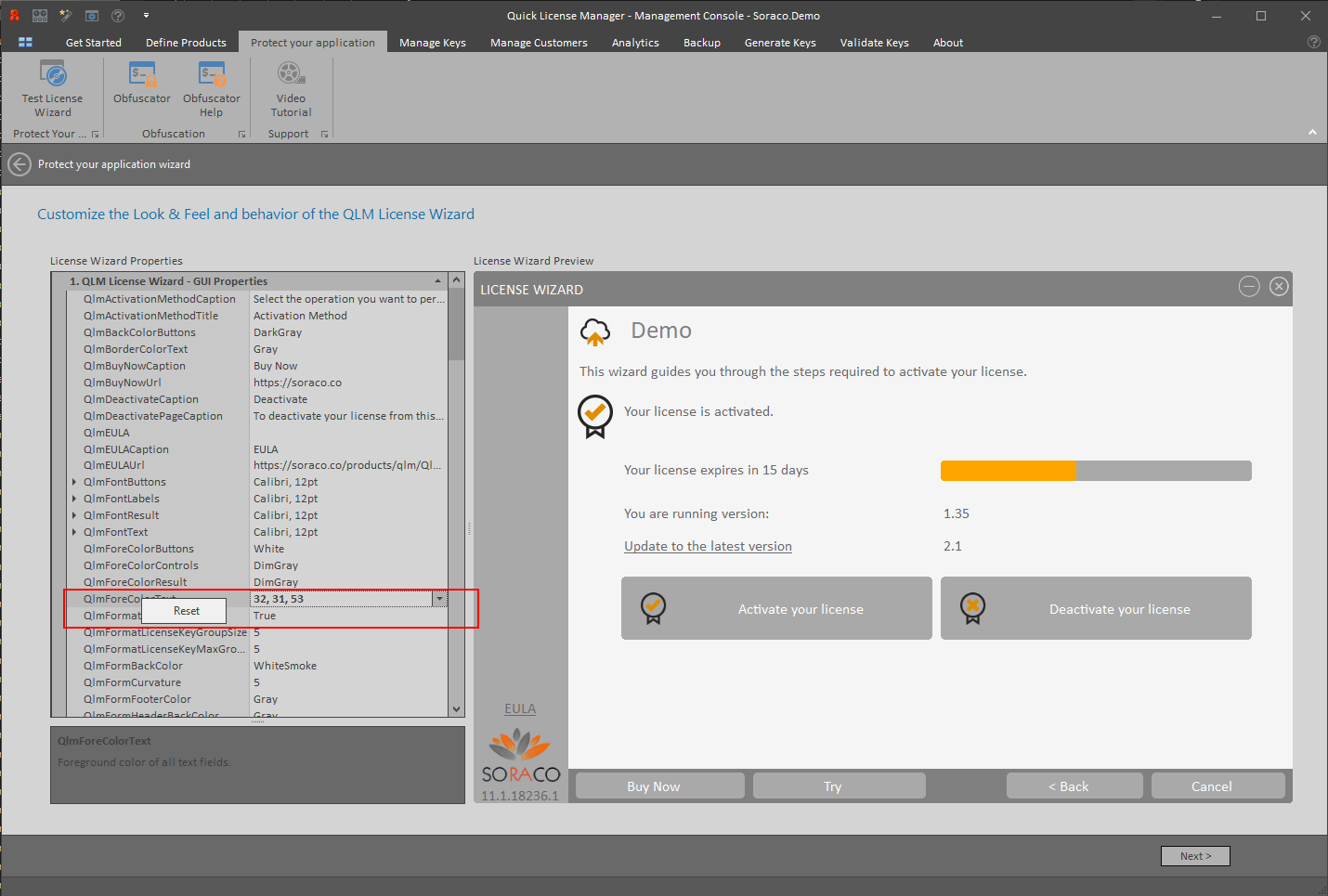This screenshot has height=896, width=1328.
Task: Click the cloud upload icon beside Demo
Action: tap(595, 331)
